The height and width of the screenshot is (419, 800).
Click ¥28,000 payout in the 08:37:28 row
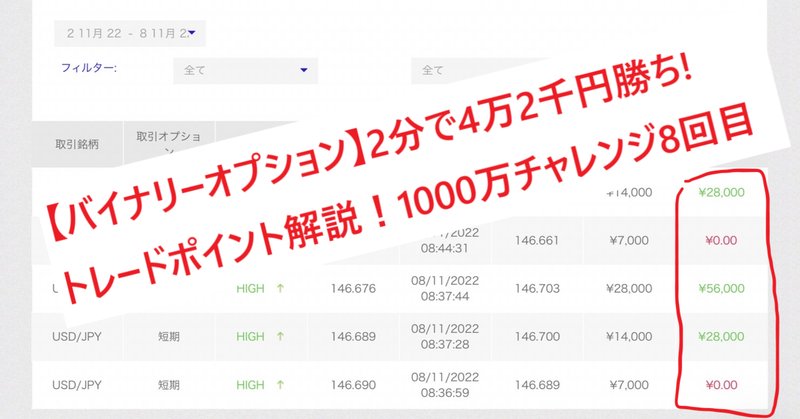click(721, 337)
